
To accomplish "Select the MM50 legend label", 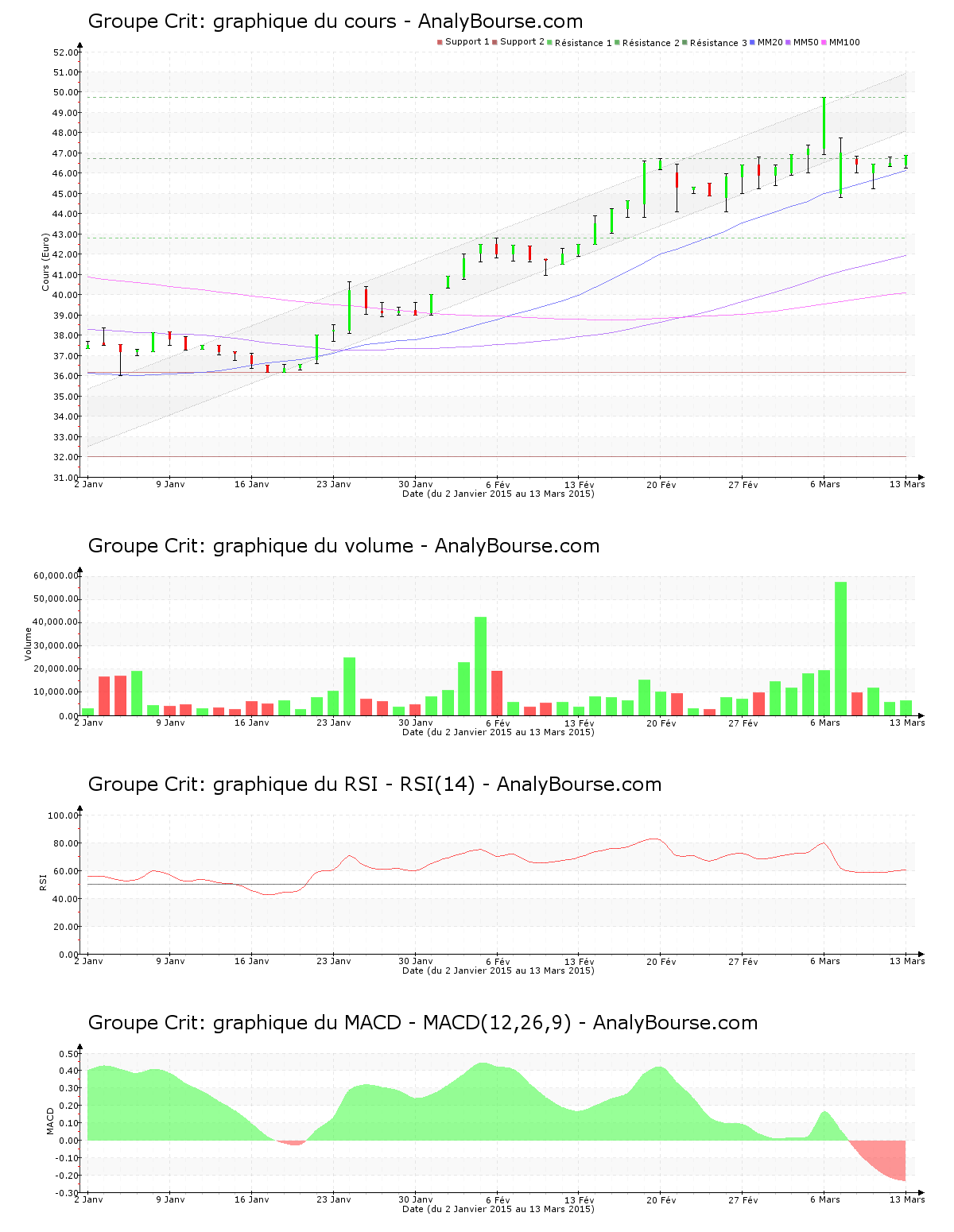I will click(806, 42).
